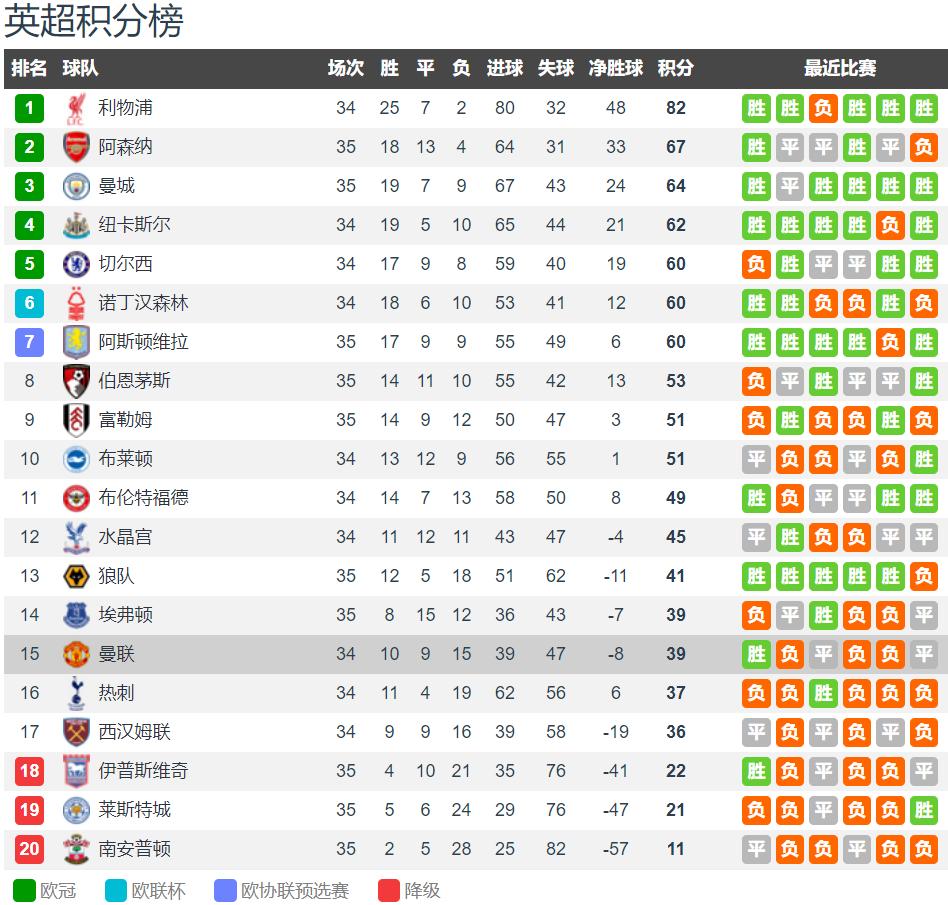948x905 pixels.
Task: Click the Southampton (南安普顿) crest icon
Action: [x=76, y=849]
